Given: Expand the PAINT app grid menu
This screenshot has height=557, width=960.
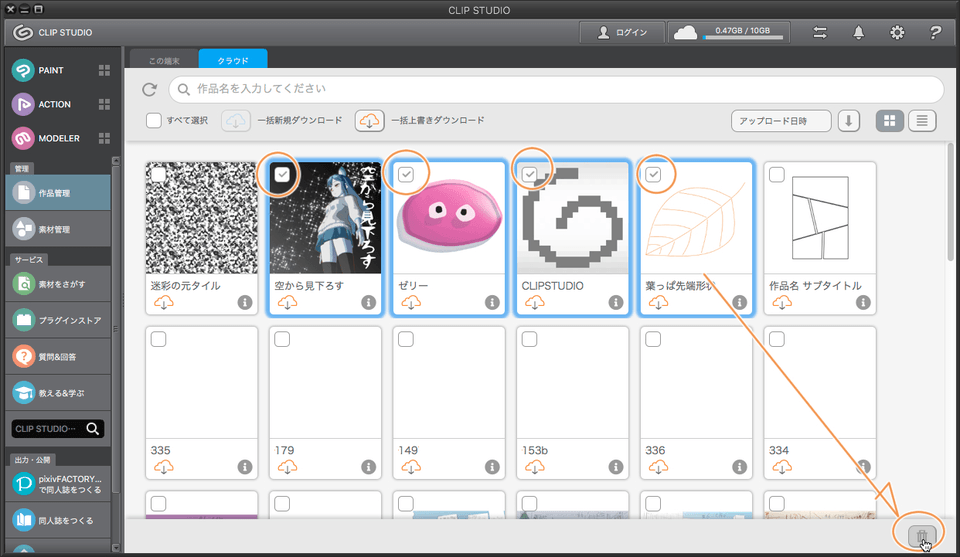Looking at the screenshot, I should pos(104,70).
